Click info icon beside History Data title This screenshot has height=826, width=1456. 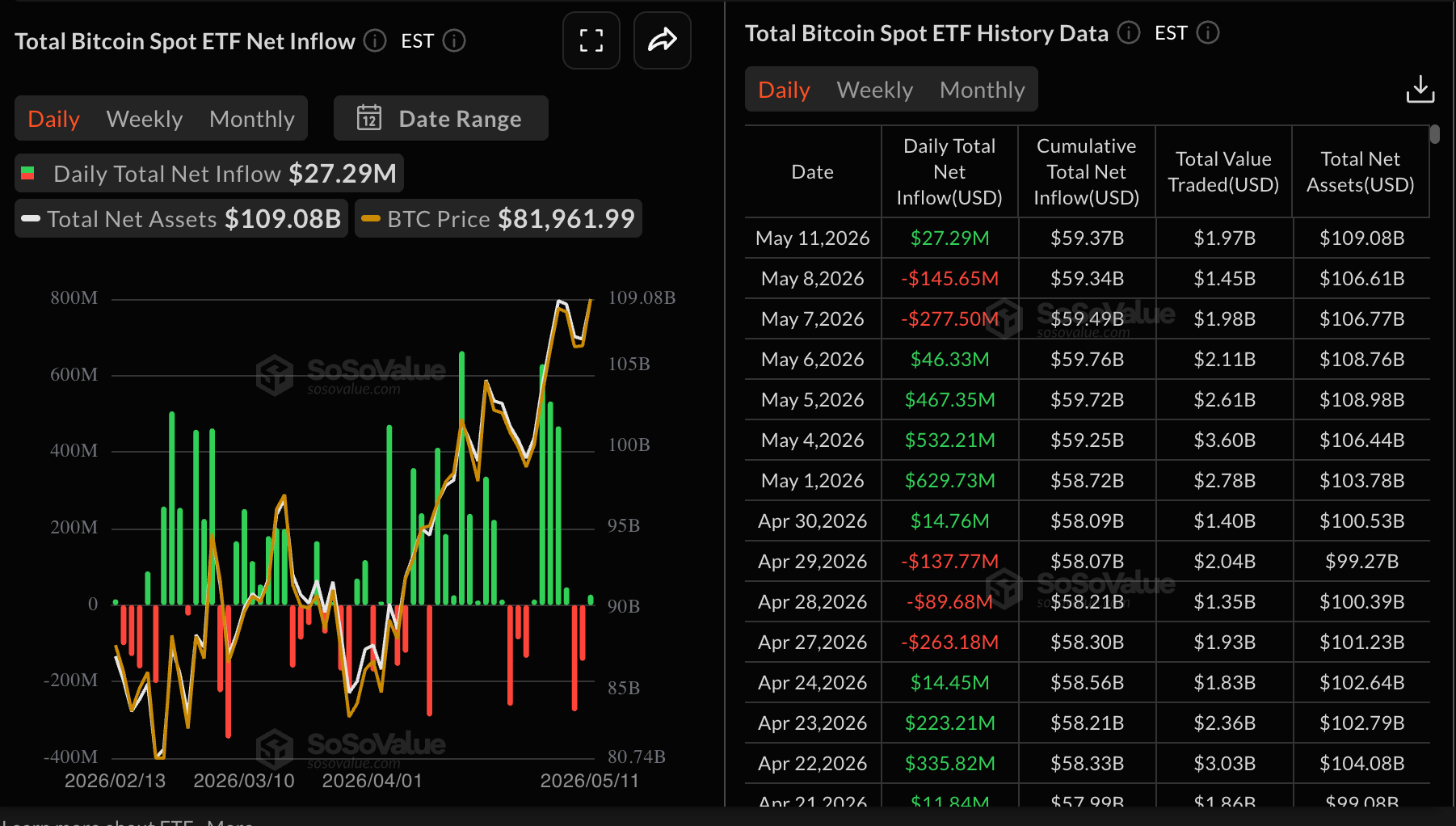coord(1128,32)
